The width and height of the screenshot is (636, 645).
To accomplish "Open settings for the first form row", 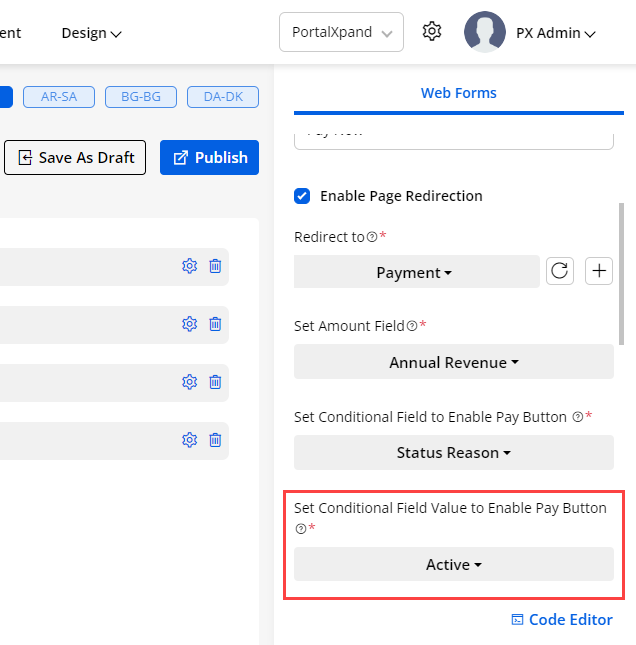I will click(x=189, y=266).
